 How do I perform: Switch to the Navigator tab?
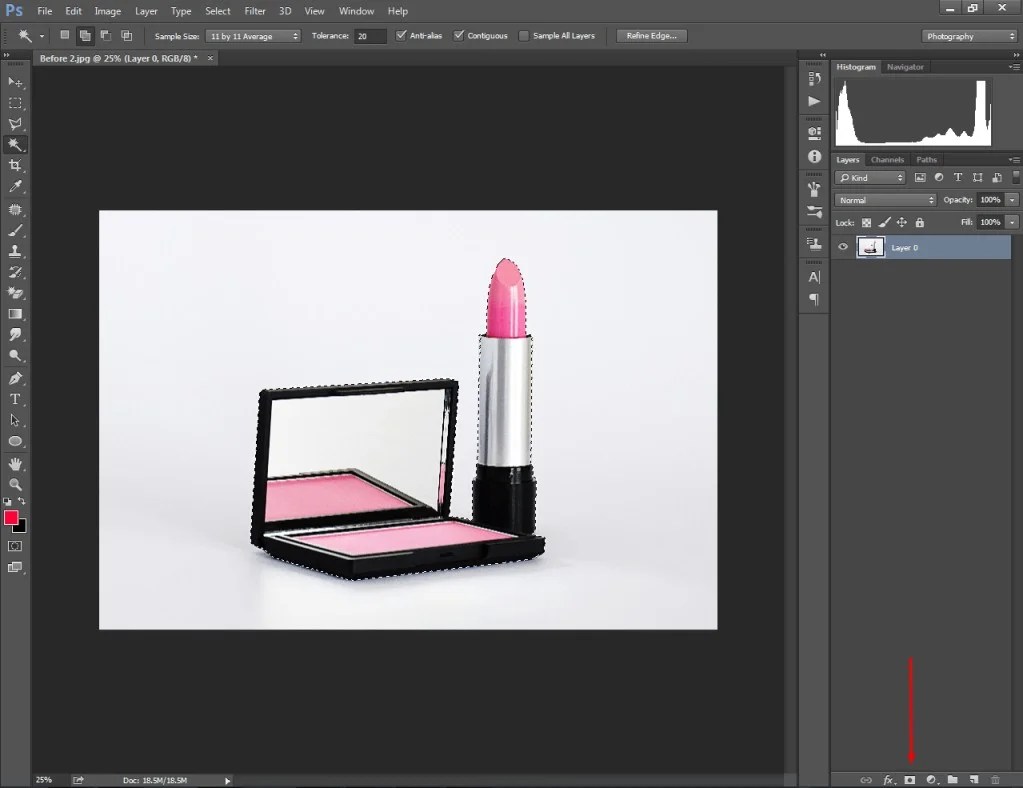pyautogui.click(x=905, y=67)
